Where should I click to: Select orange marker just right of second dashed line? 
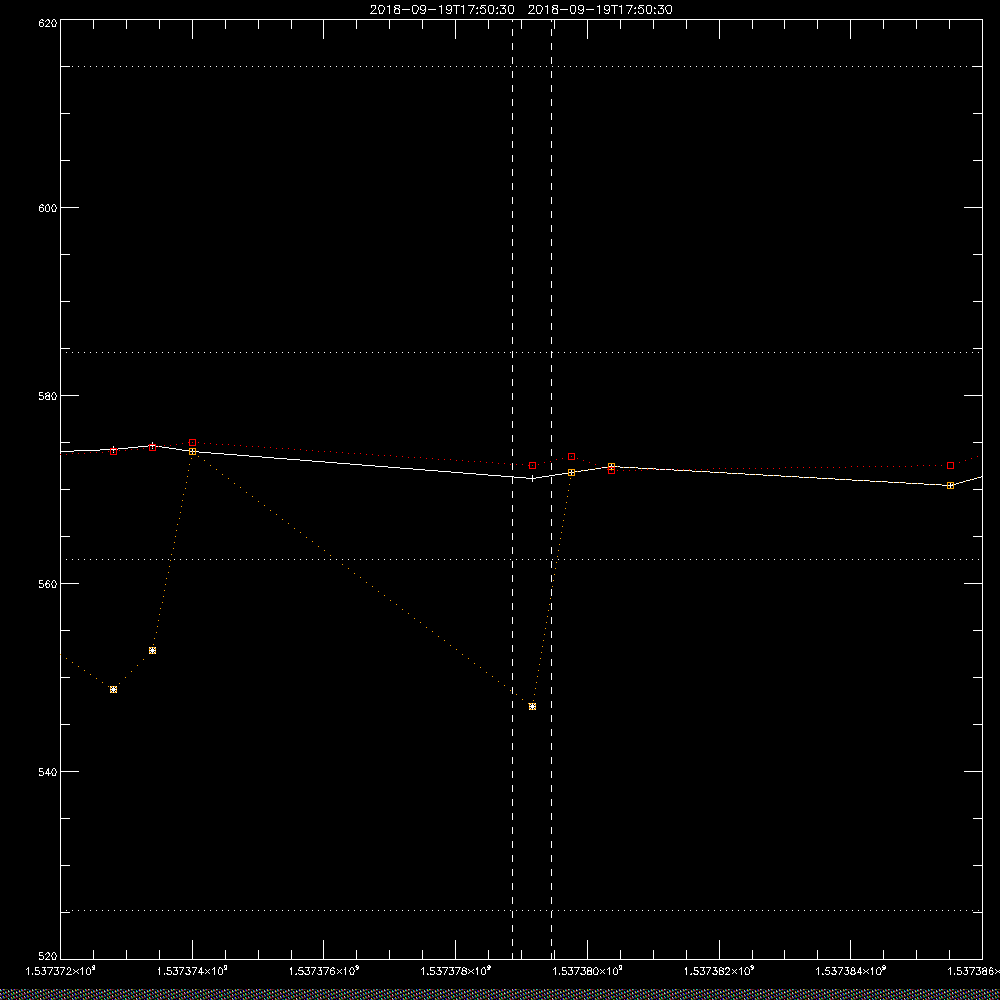tap(571, 473)
